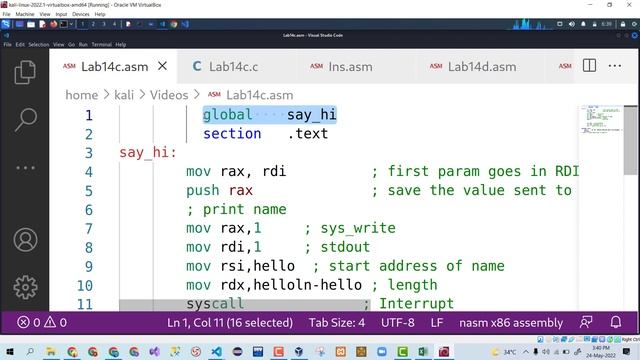
Task: Show hidden Windows tray icons chevron
Action: [526, 351]
